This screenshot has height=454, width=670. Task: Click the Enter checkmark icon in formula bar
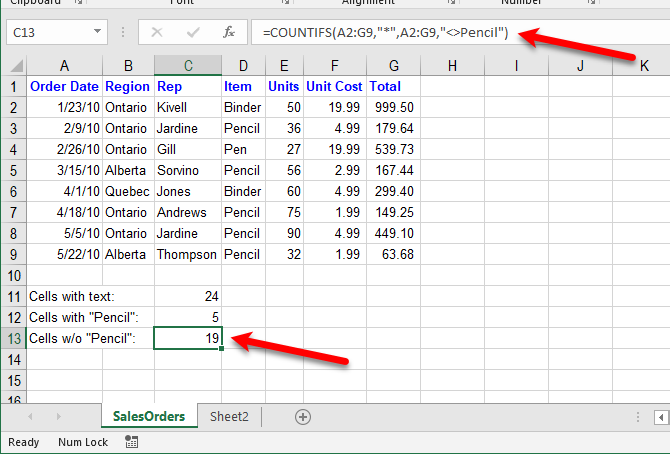[x=192, y=33]
